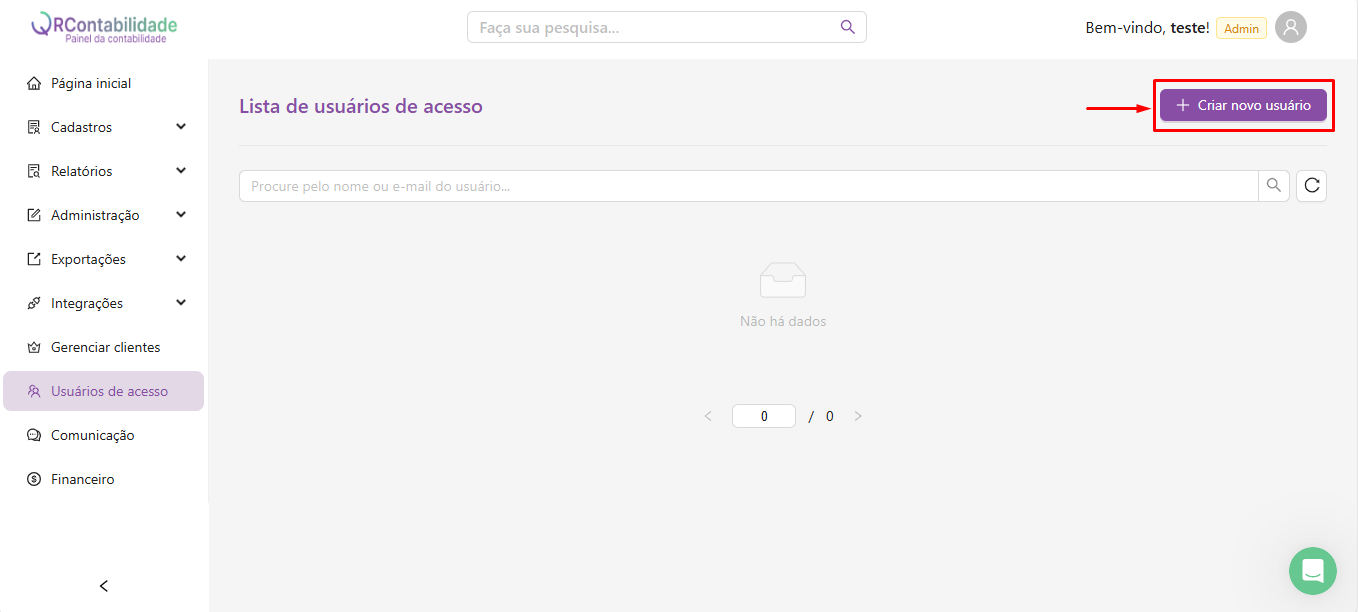Click the magnifier icon in top search bar

pyautogui.click(x=847, y=27)
